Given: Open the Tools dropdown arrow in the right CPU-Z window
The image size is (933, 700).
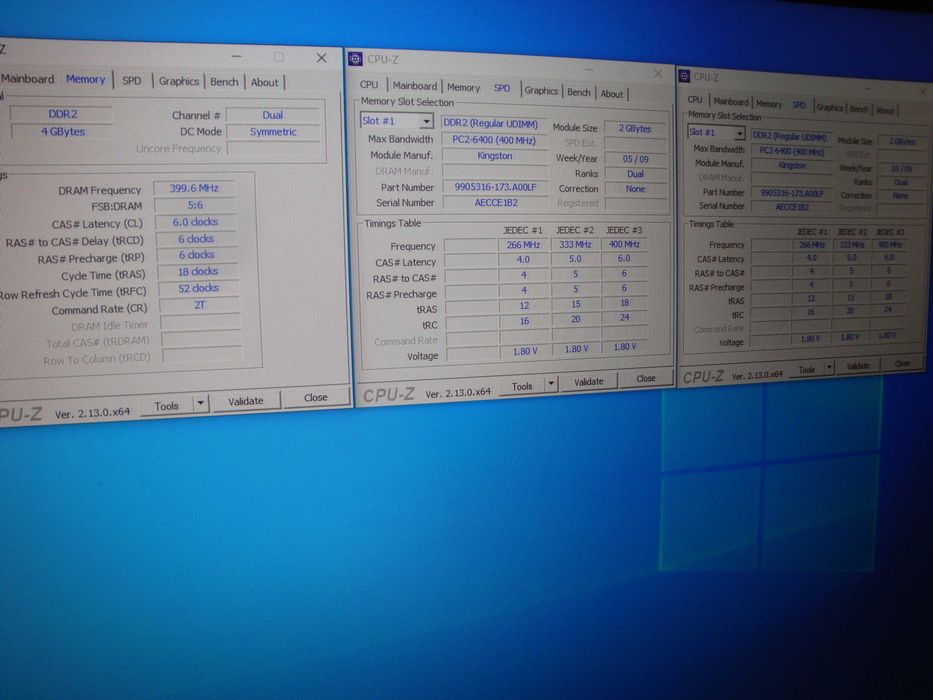Looking at the screenshot, I should (829, 368).
